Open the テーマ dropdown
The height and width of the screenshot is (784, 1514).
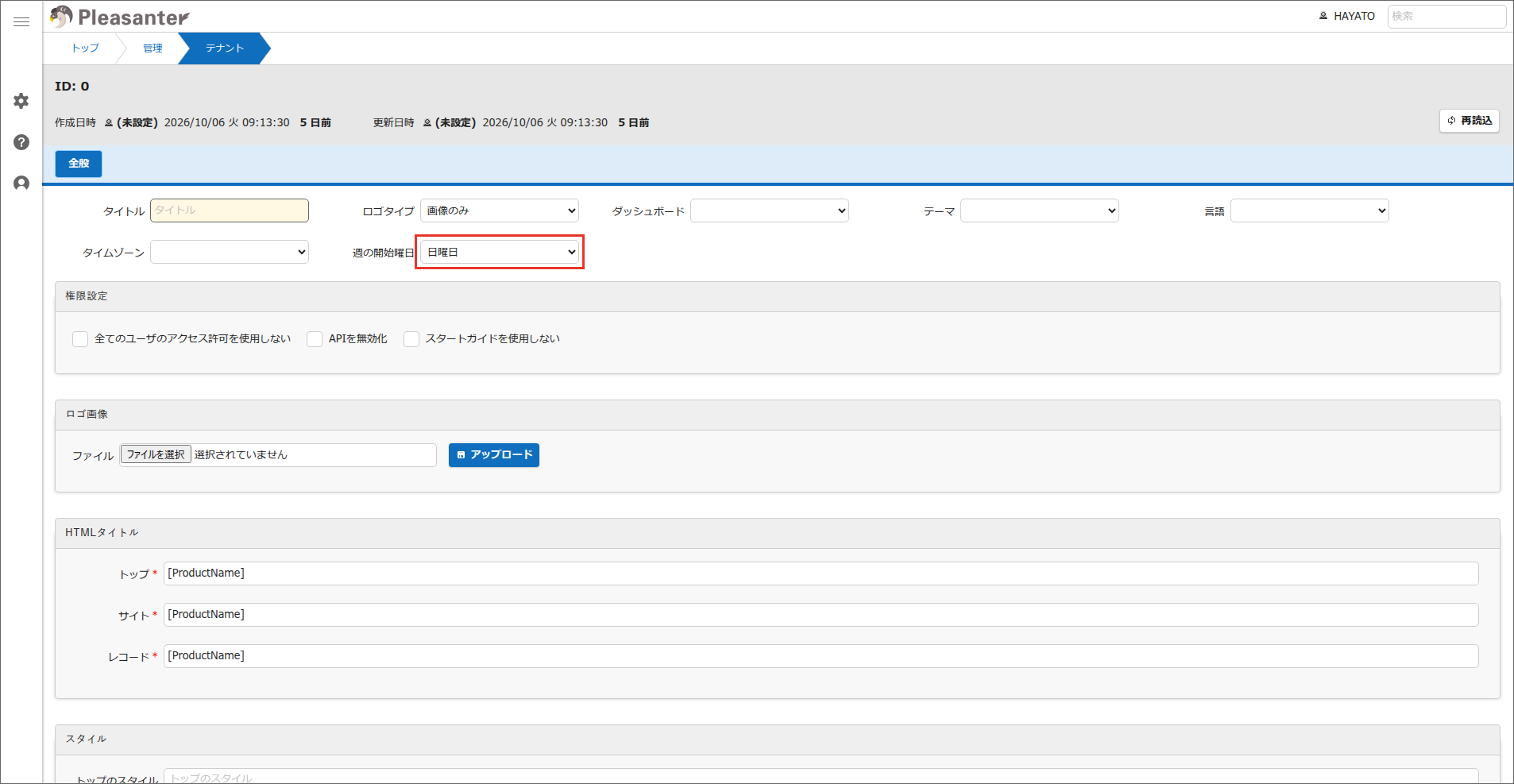pyautogui.click(x=1040, y=210)
